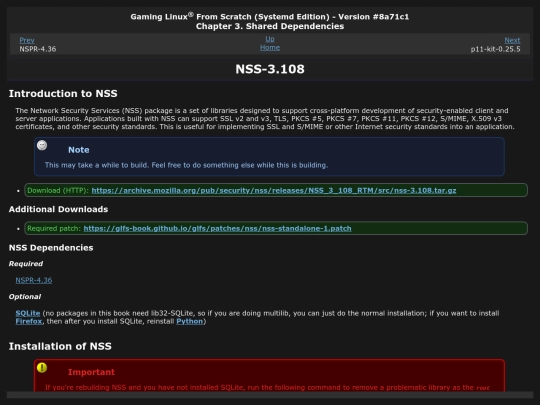Open the Python link
The height and width of the screenshot is (405, 540).
coord(189,321)
